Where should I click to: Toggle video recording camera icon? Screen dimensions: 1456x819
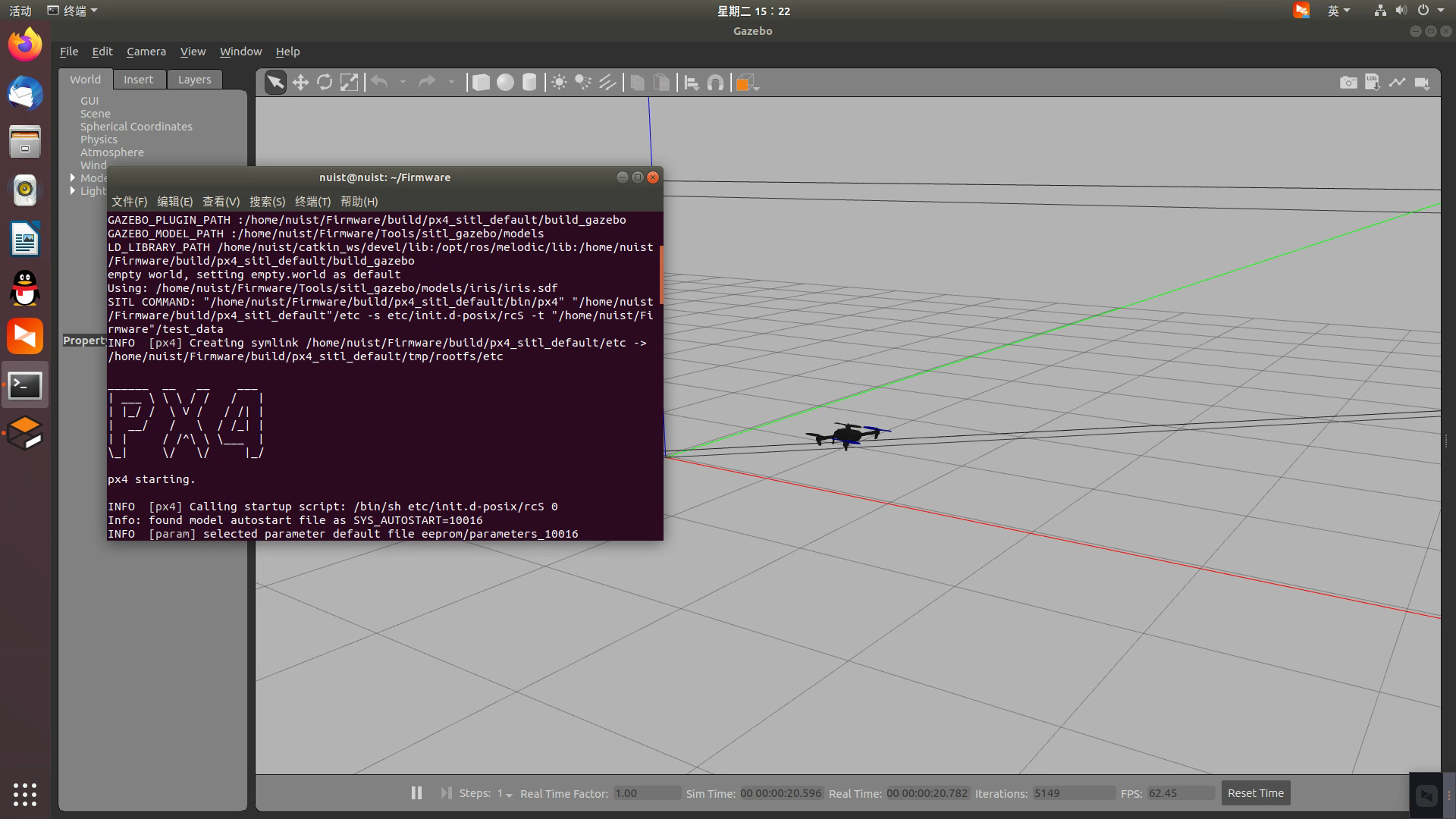pyautogui.click(x=1422, y=83)
